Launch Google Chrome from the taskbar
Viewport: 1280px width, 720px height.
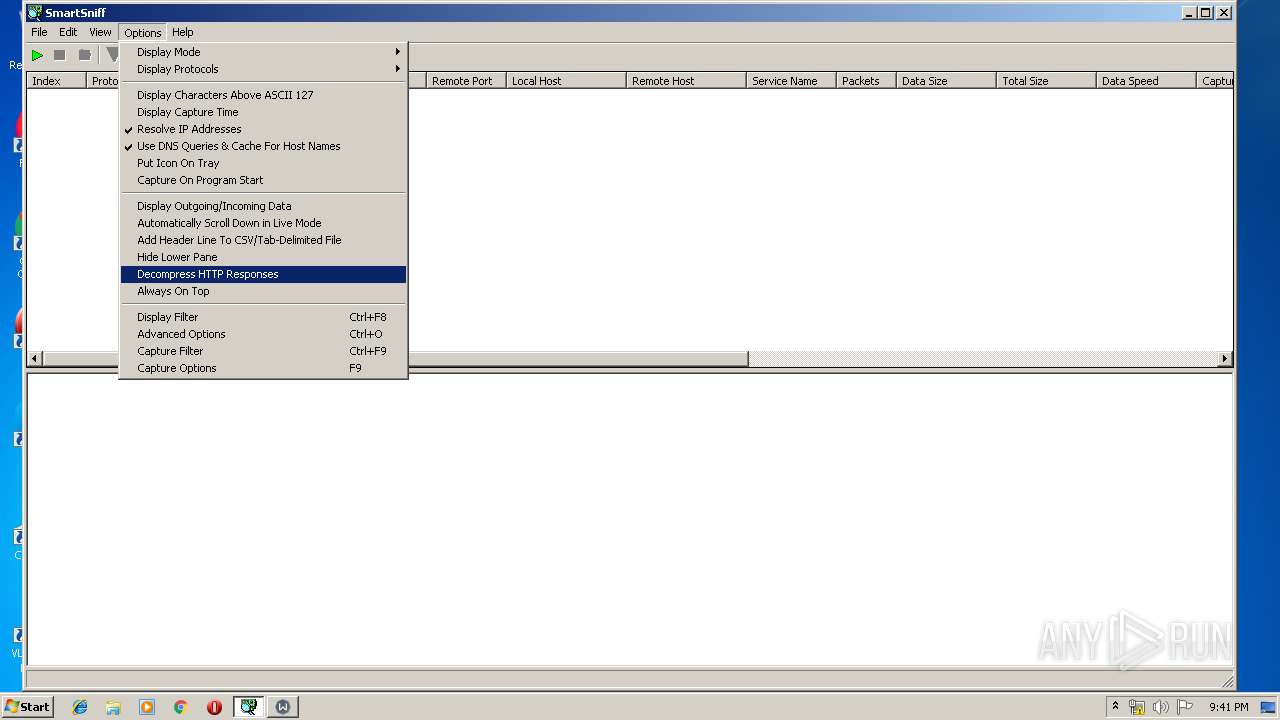tap(181, 707)
